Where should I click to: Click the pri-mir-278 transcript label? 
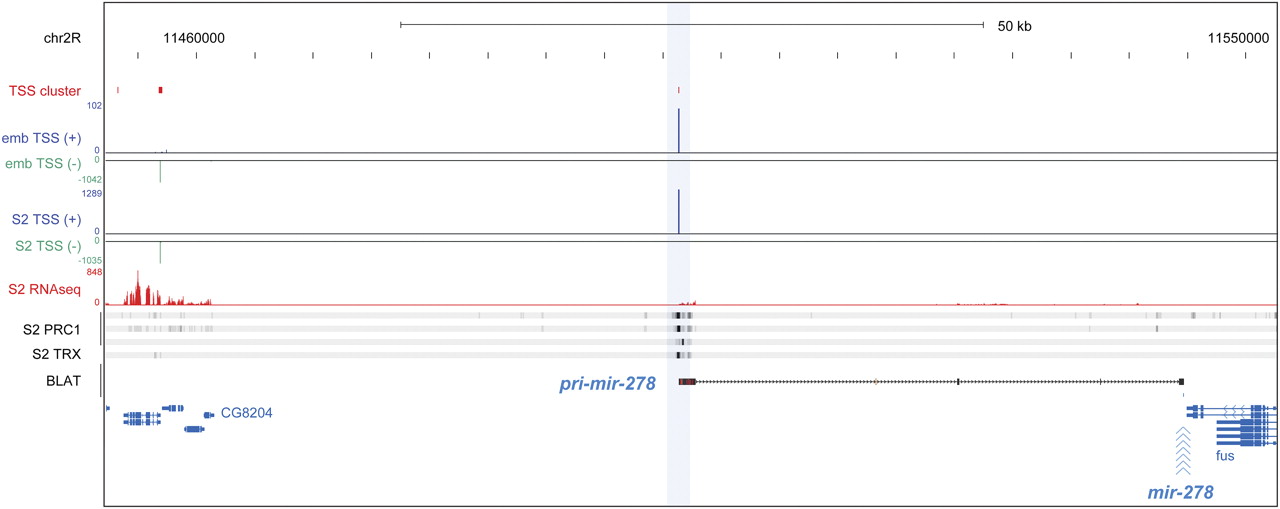pos(606,383)
